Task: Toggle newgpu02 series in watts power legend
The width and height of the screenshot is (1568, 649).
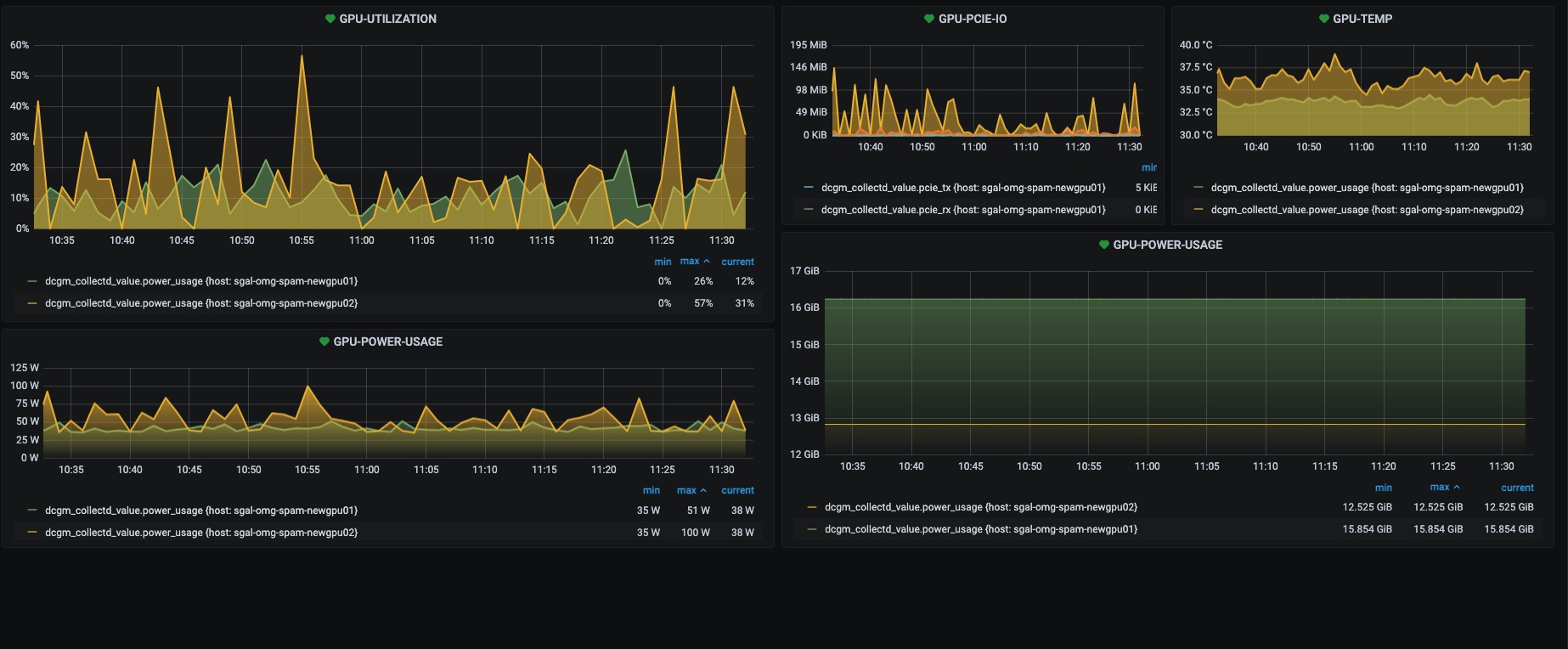Action: point(201,533)
